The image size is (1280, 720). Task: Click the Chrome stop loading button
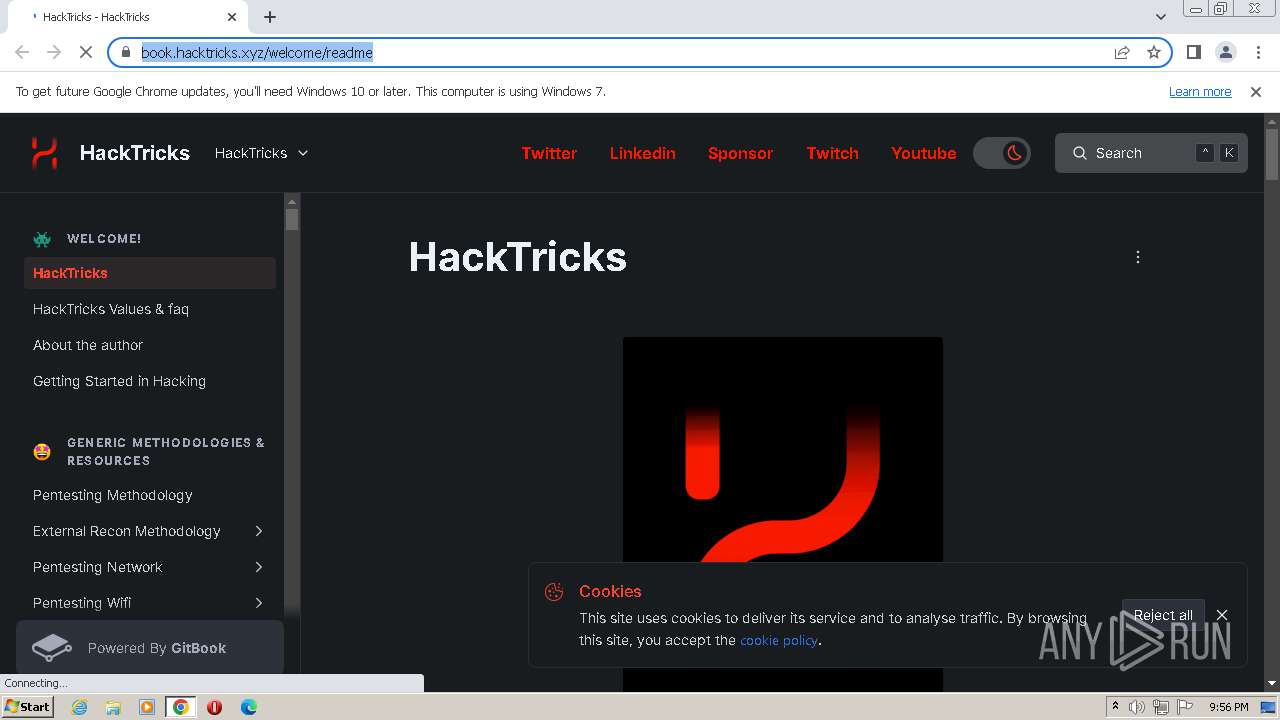tap(86, 52)
